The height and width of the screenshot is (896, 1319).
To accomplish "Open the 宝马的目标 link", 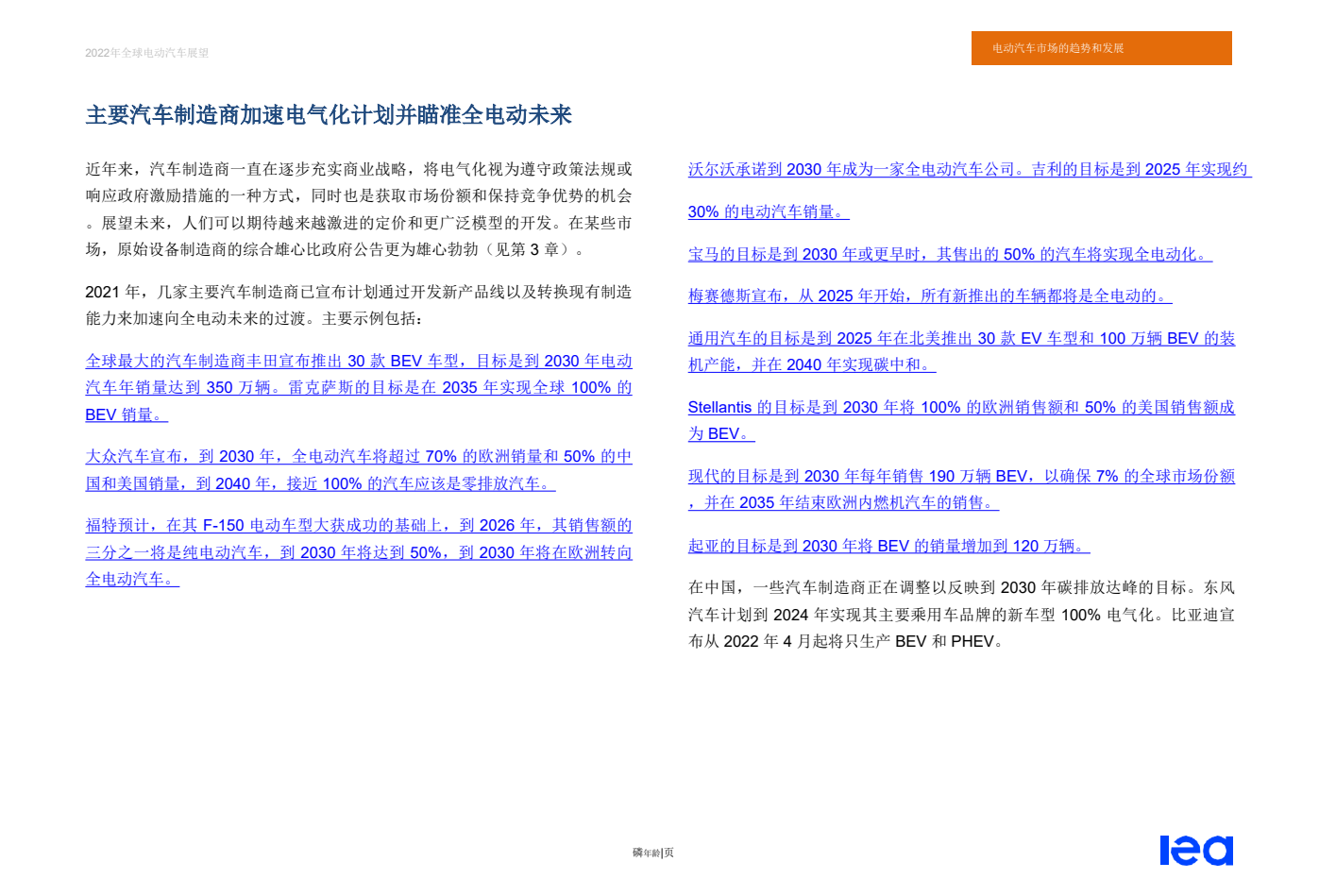I will click(949, 255).
